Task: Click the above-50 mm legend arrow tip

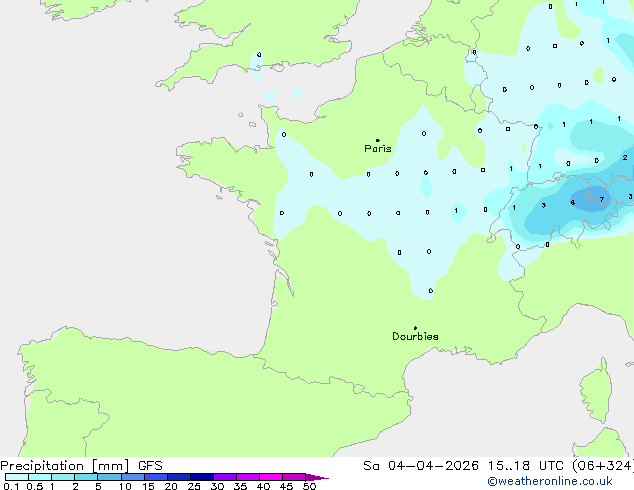Action: tap(317, 477)
